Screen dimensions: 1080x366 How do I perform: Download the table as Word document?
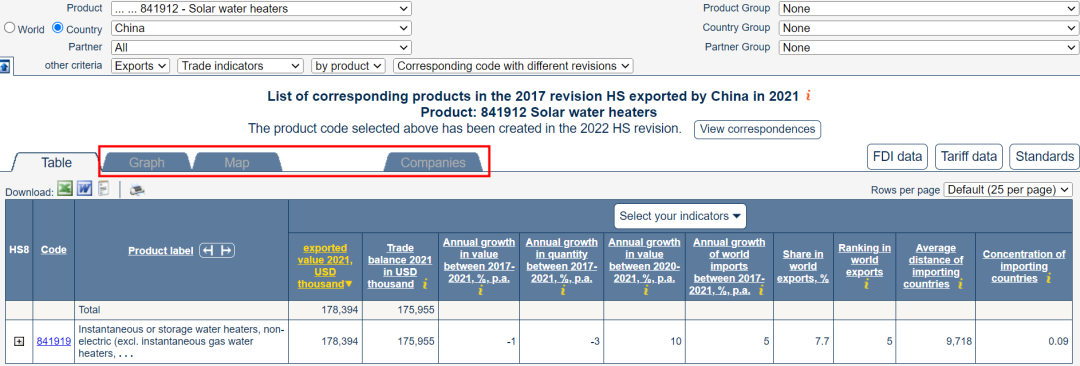pyautogui.click(x=84, y=189)
